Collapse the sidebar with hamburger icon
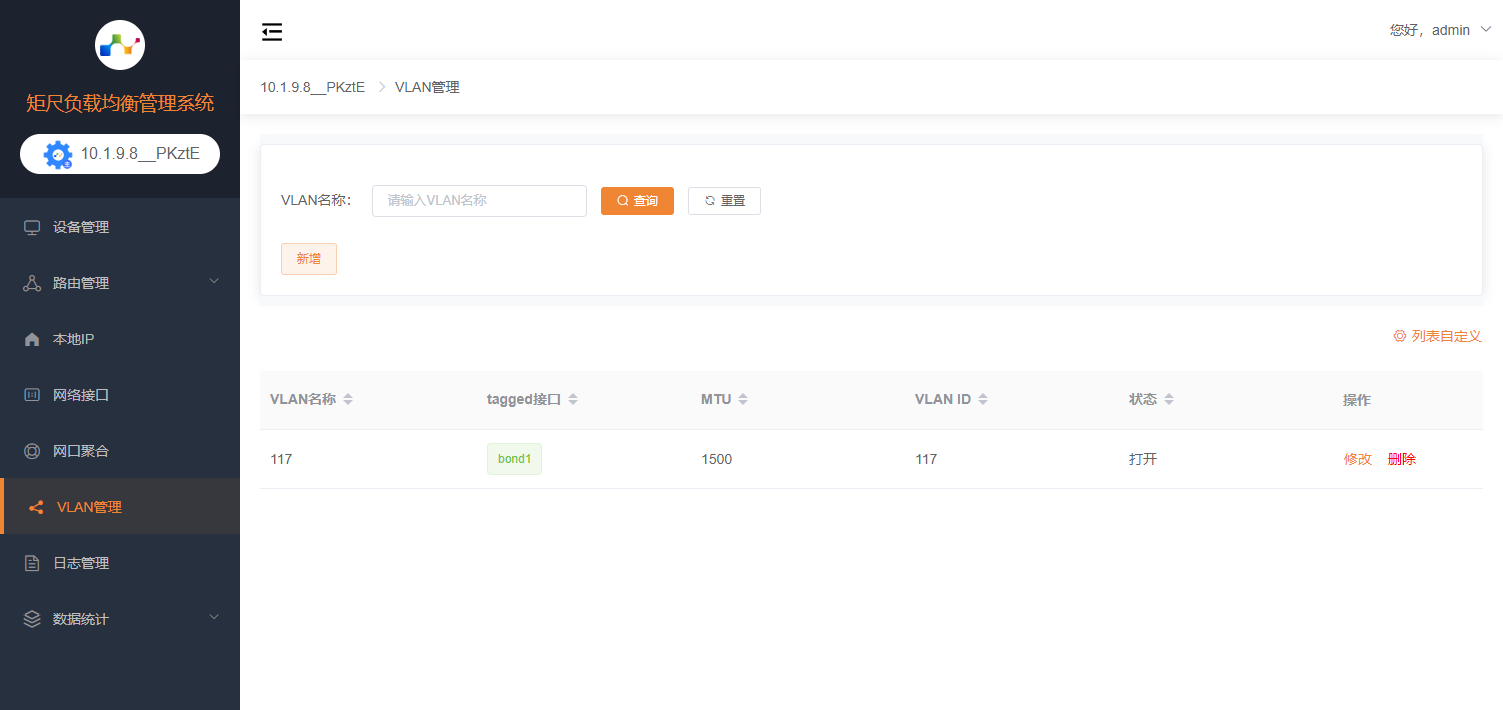The image size is (1503, 710). coord(272,32)
